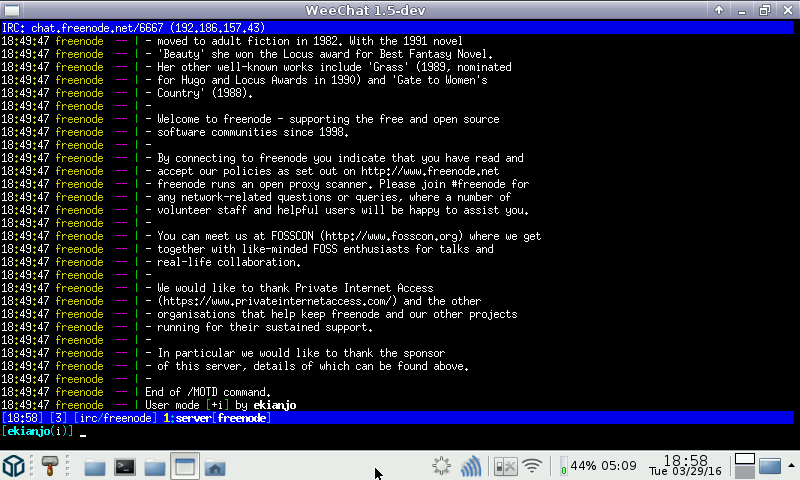Click the blue signal waves tray icon
Image resolution: width=800 pixels, height=480 pixels.
[x=470, y=466]
